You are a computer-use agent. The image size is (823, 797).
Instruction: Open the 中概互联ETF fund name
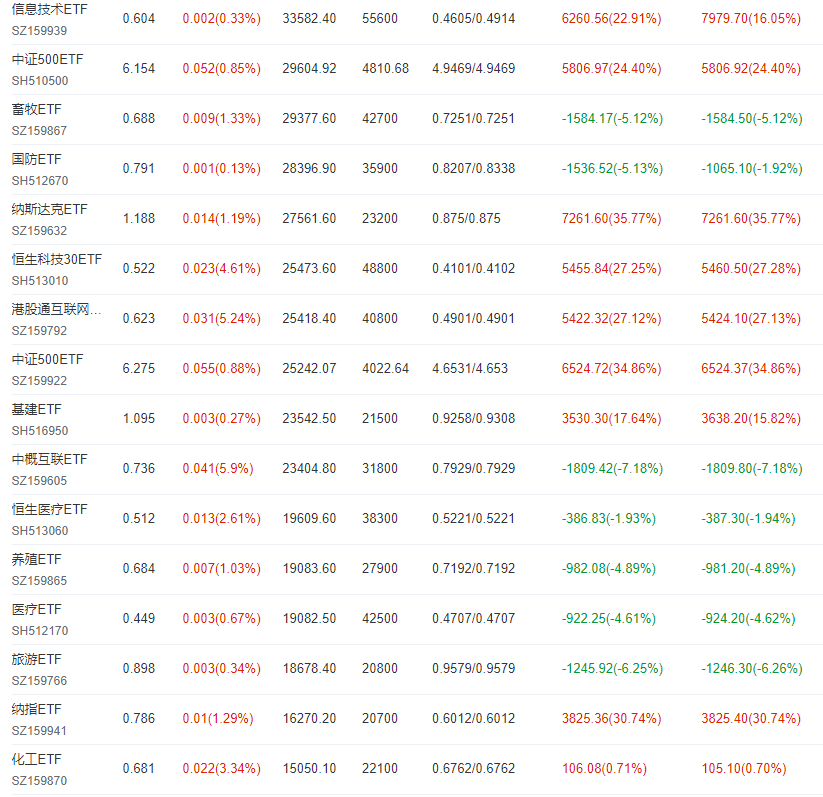49,459
